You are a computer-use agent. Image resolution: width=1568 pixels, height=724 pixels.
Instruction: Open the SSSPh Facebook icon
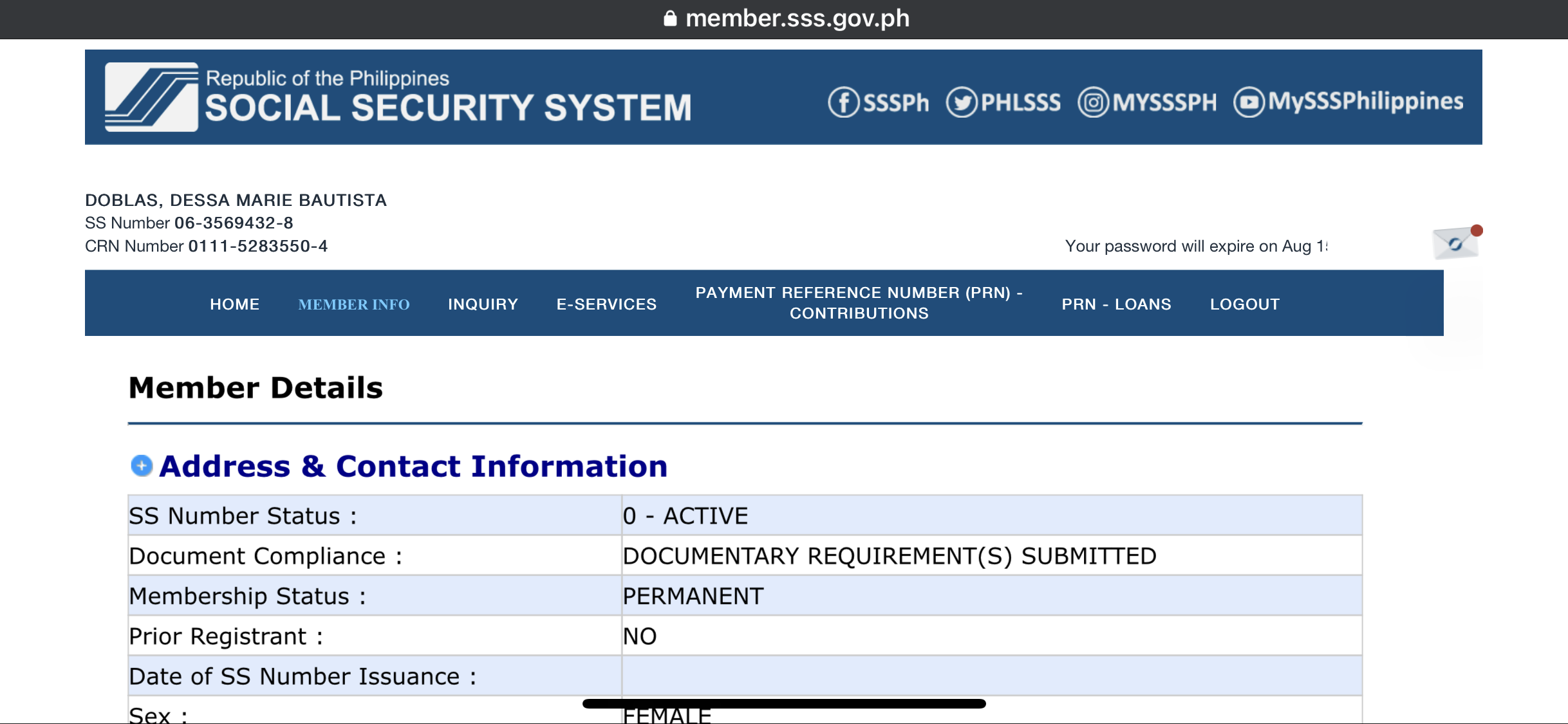tap(843, 102)
